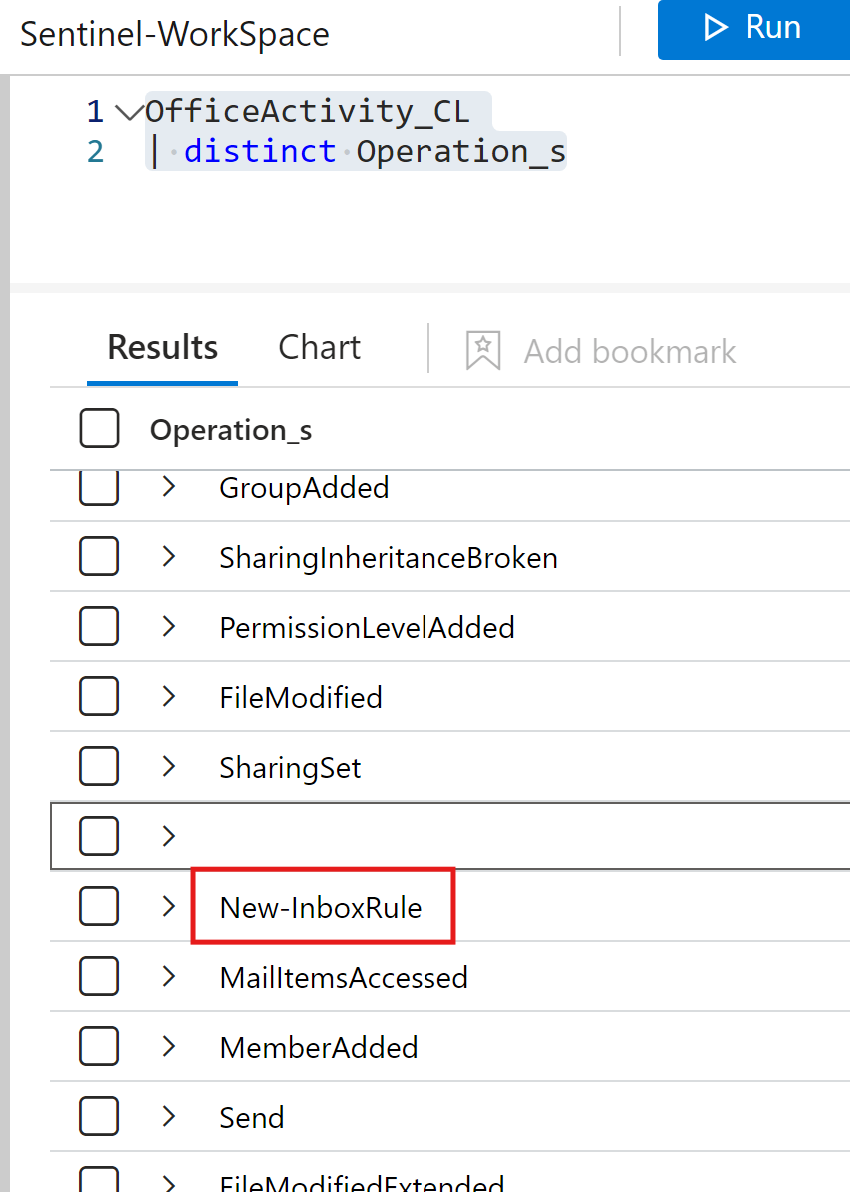Expand the Send row chevron
The image size is (850, 1192).
coord(169,1117)
